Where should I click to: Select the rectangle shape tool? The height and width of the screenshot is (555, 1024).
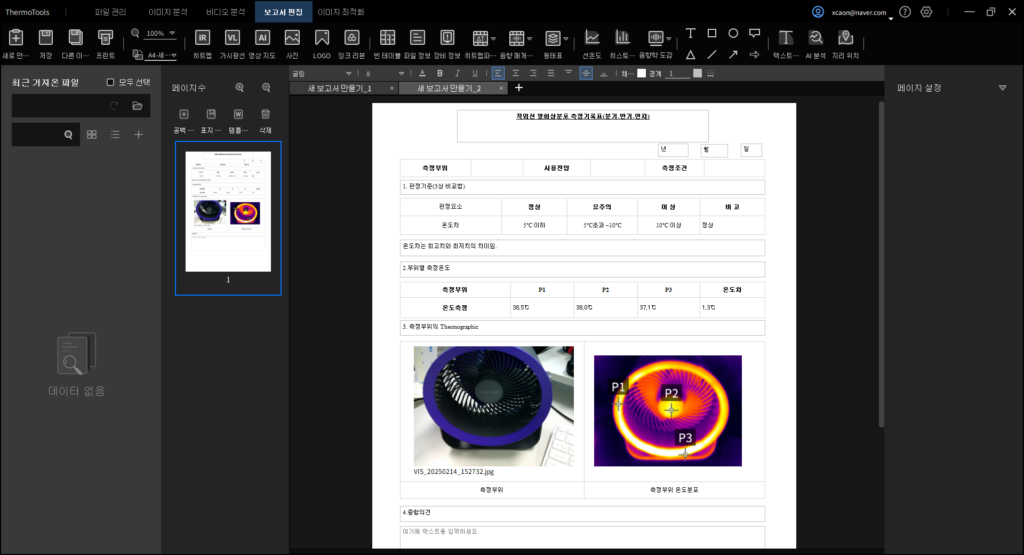[x=712, y=34]
